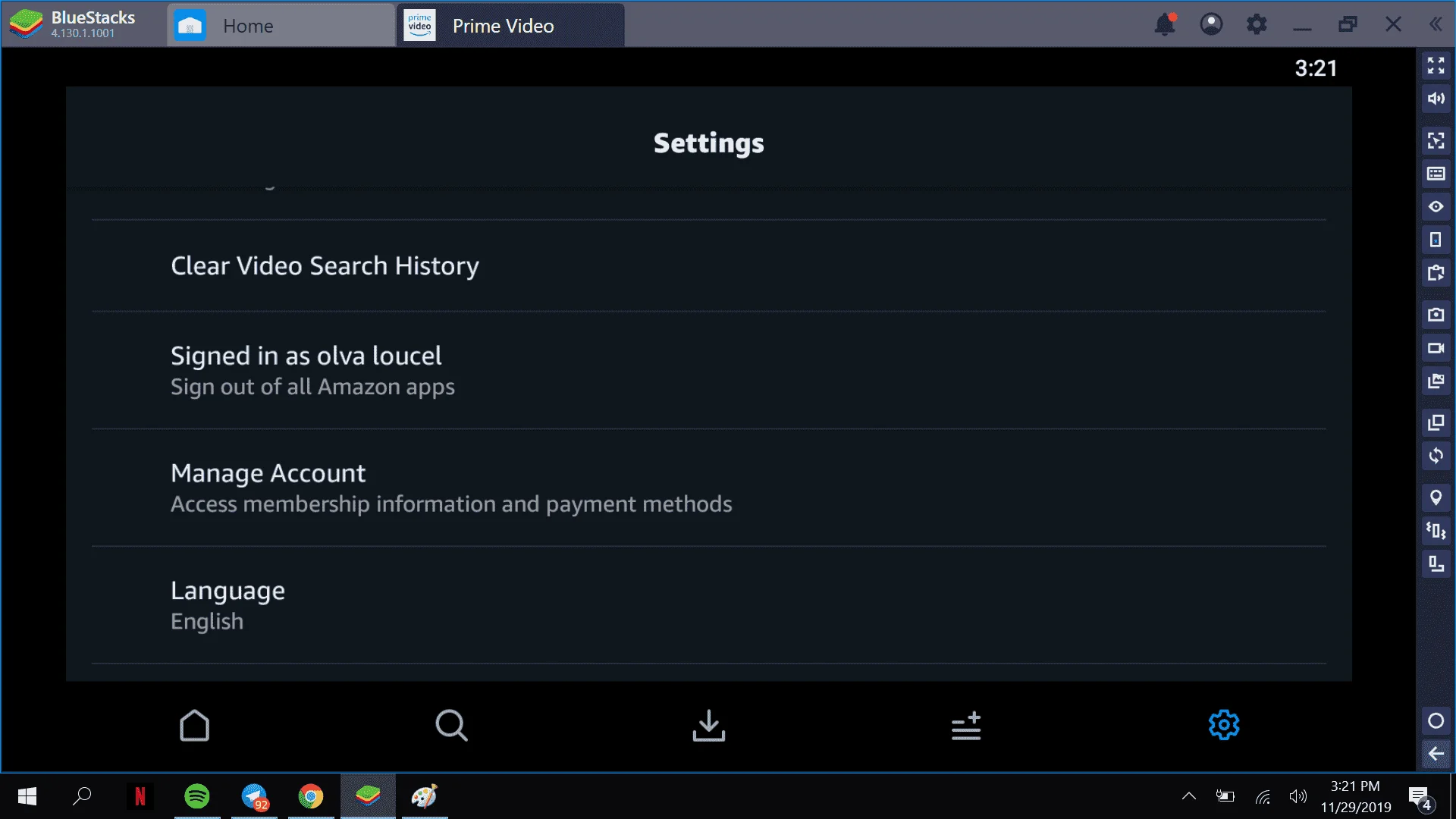Open Manage Account settings
1456x819 pixels.
point(708,488)
